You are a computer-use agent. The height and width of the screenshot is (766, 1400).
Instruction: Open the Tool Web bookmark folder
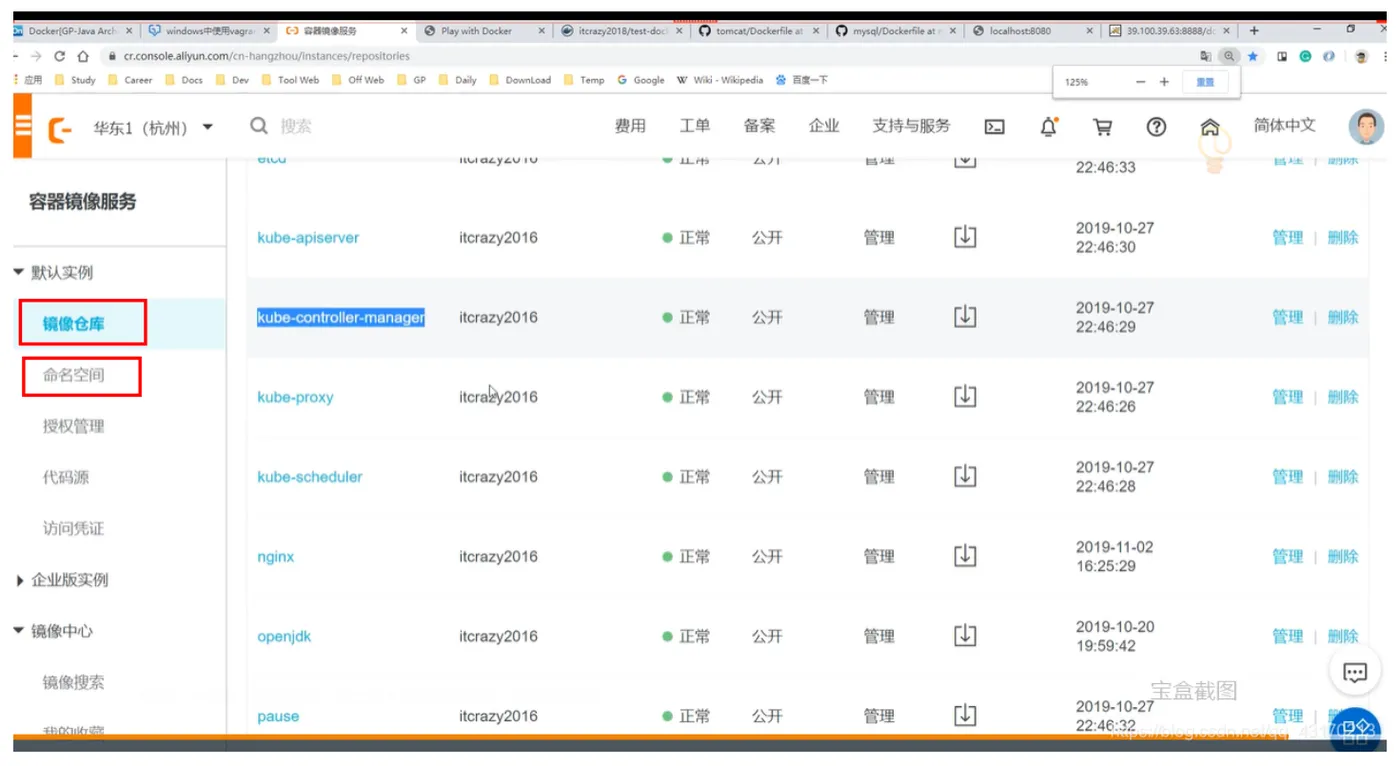pyautogui.click(x=289, y=80)
